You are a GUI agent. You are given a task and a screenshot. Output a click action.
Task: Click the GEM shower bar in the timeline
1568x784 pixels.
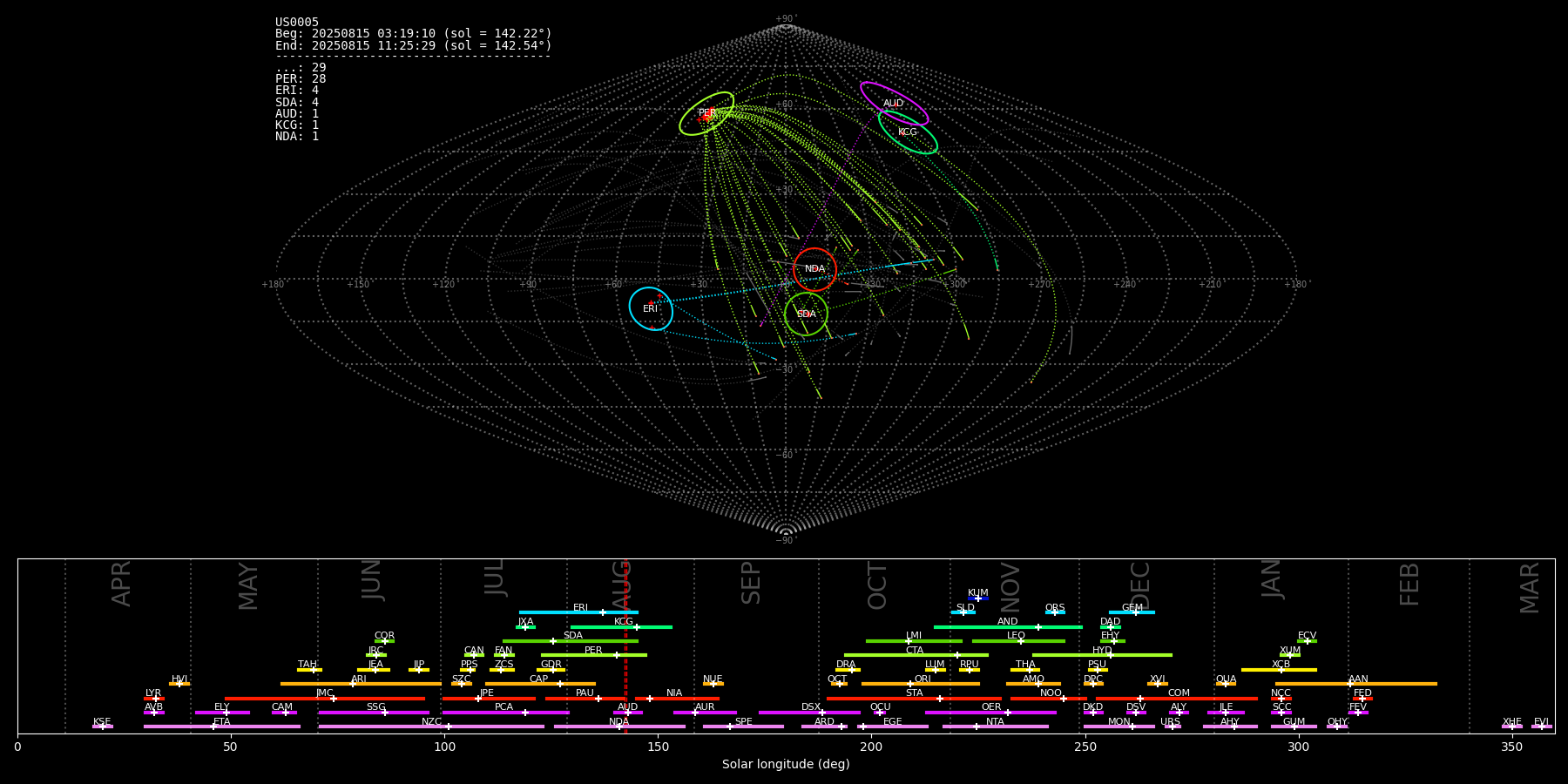pos(1132,612)
